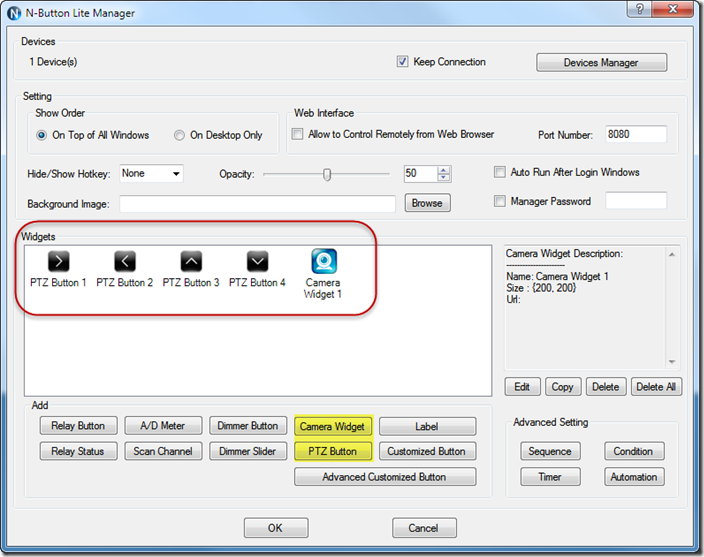Select the PTZ Button 3 up-arrow widget icon

click(x=191, y=261)
